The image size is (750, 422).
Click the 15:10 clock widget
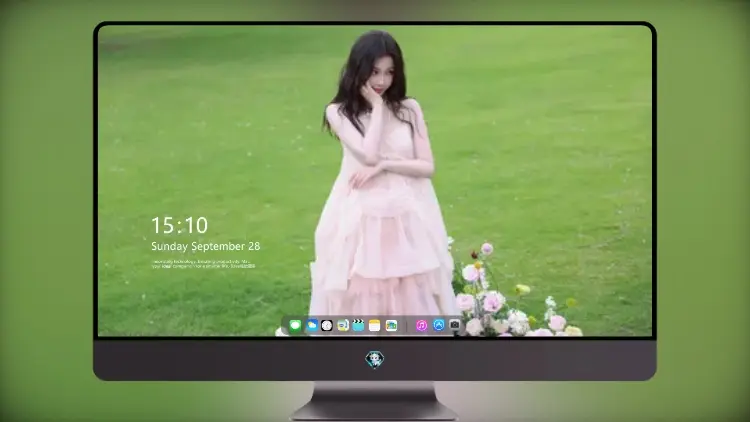click(179, 225)
